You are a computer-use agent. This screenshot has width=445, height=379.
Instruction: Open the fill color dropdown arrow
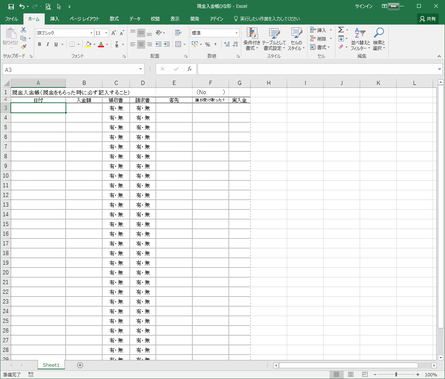tap(94, 44)
